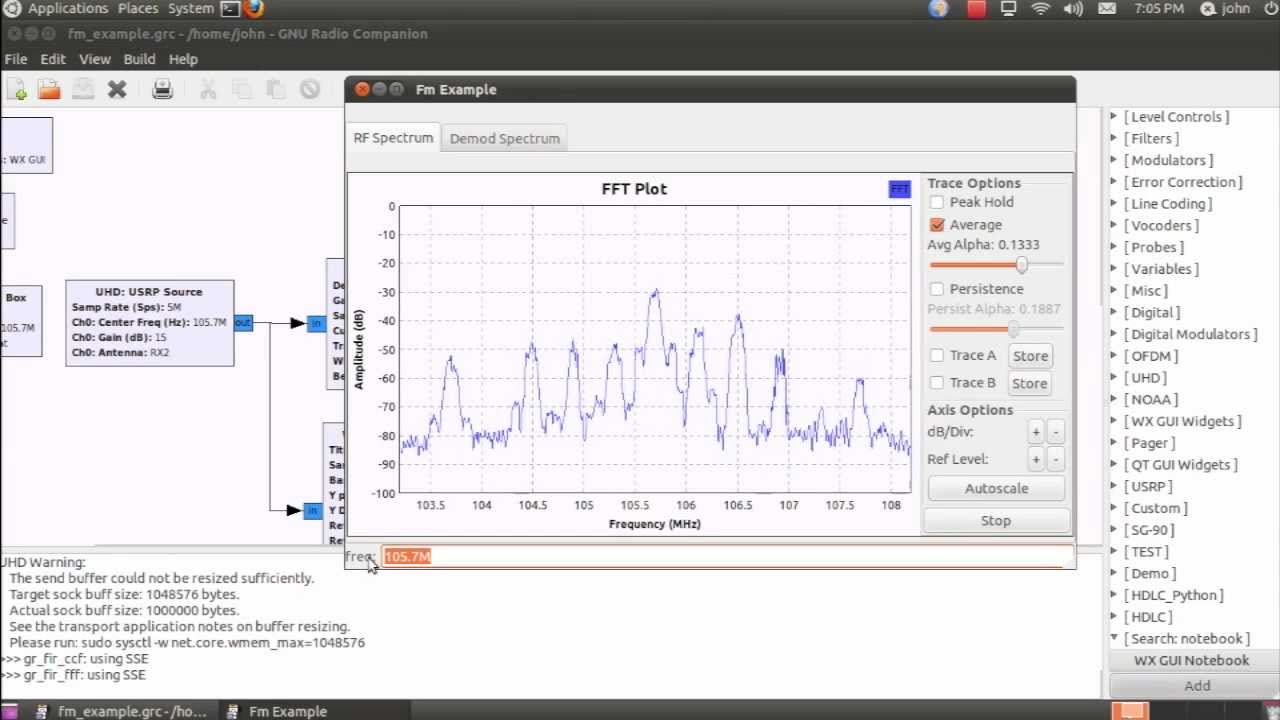
Task: Click the red square tray indicator
Action: (976, 9)
